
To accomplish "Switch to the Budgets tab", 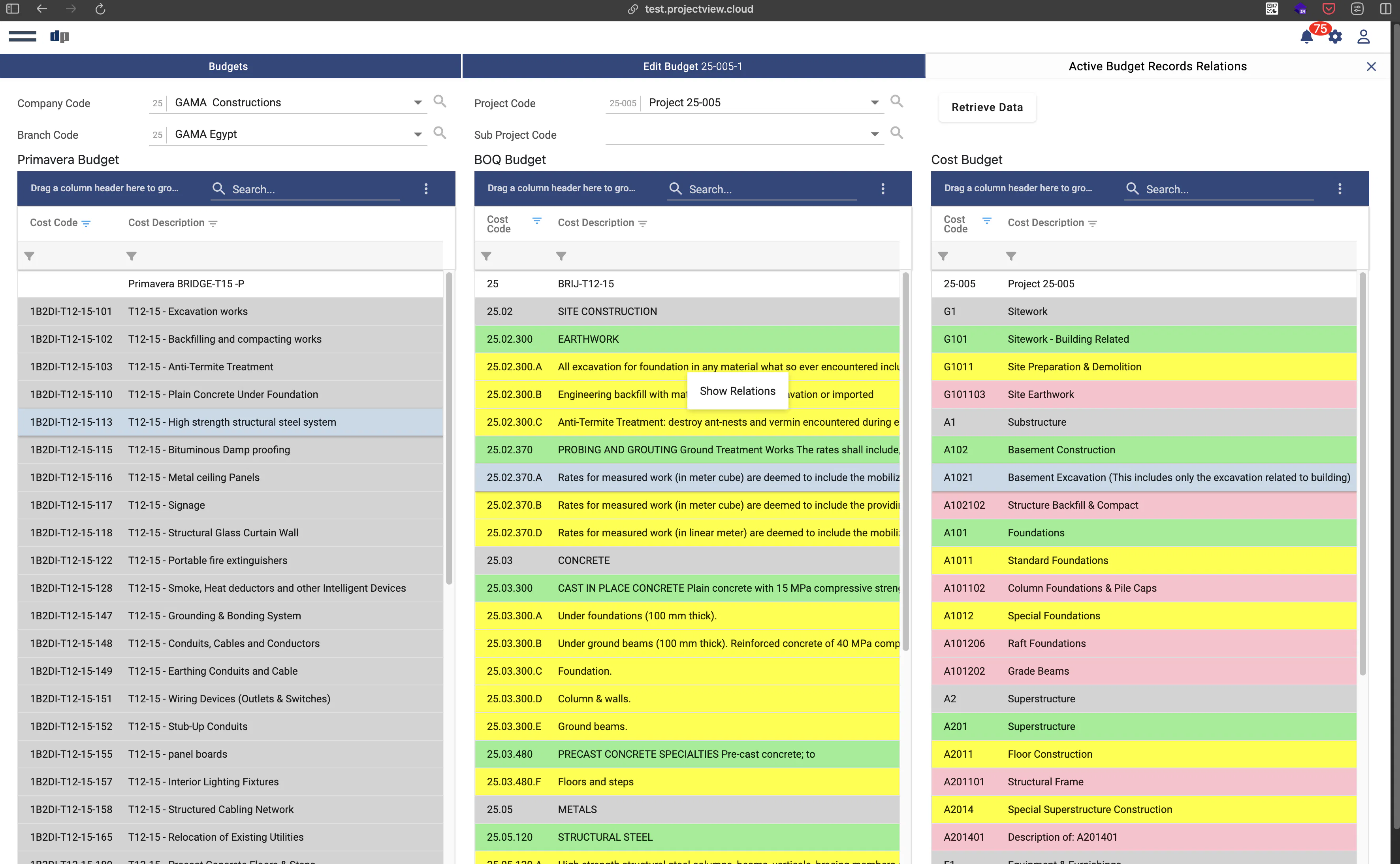I will 230,66.
